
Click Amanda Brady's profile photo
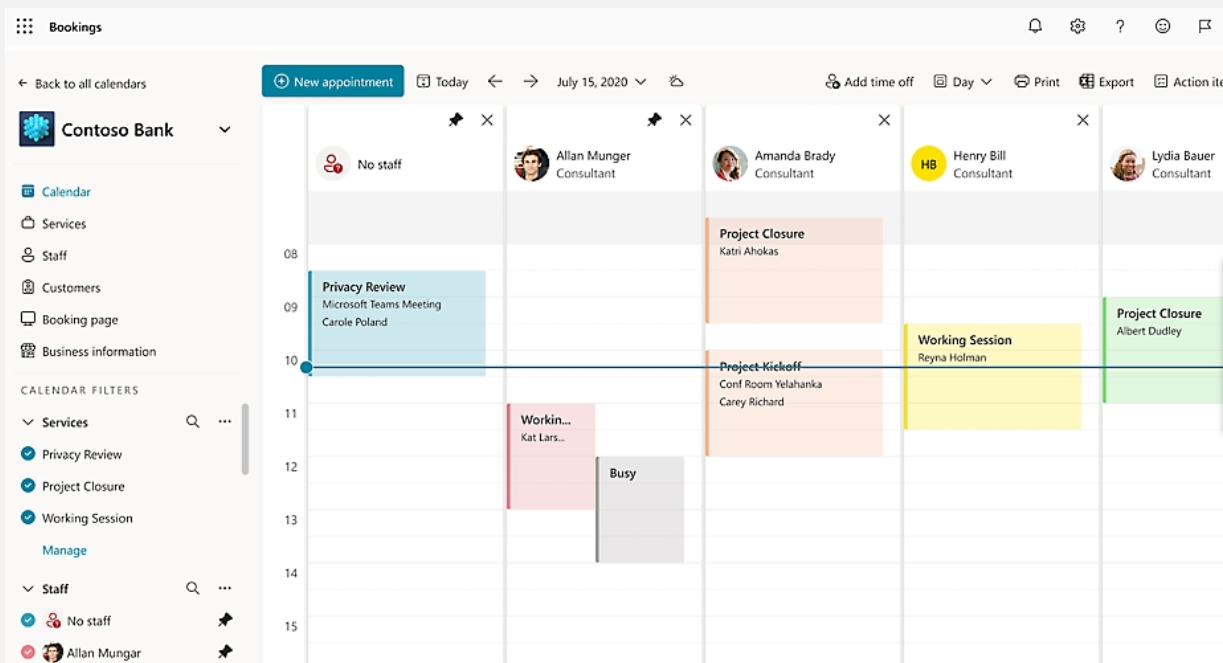click(x=730, y=164)
